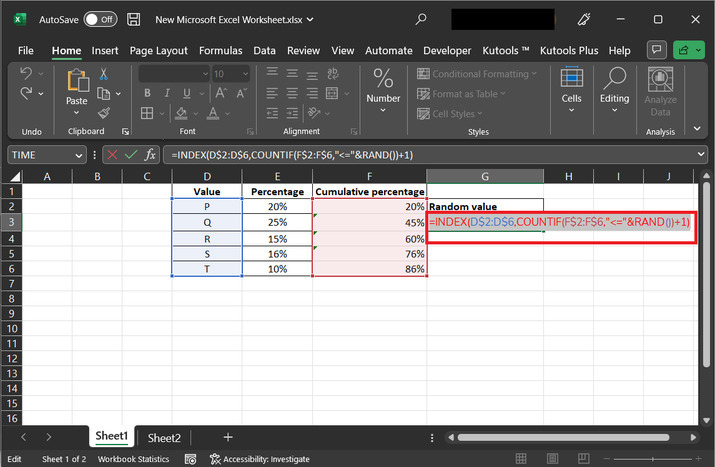This screenshot has height=467, width=715.
Task: Open the Name Box dropdown showing TIME
Action: tap(79, 155)
